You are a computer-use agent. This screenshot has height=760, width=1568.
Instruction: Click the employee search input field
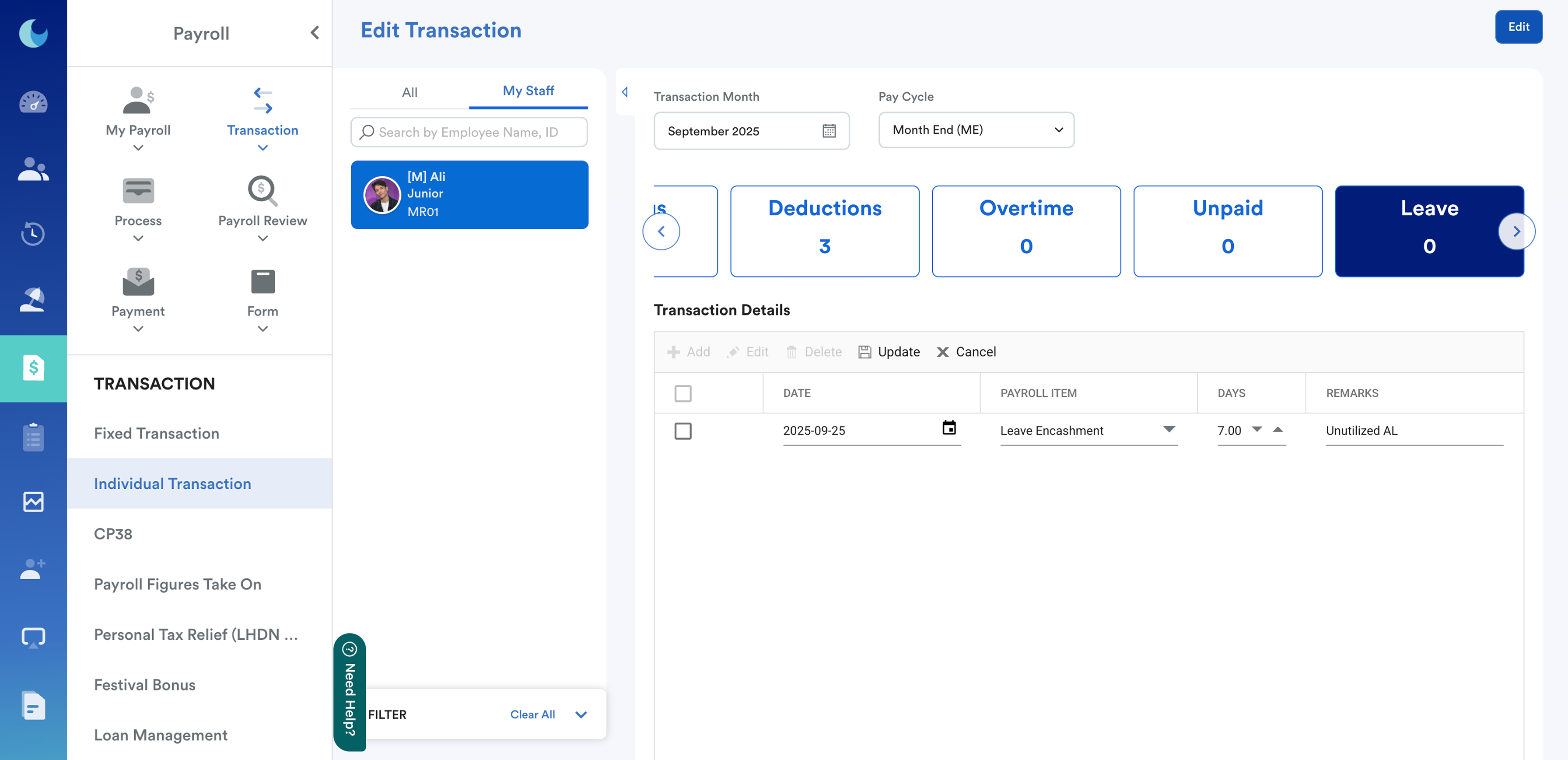469,132
